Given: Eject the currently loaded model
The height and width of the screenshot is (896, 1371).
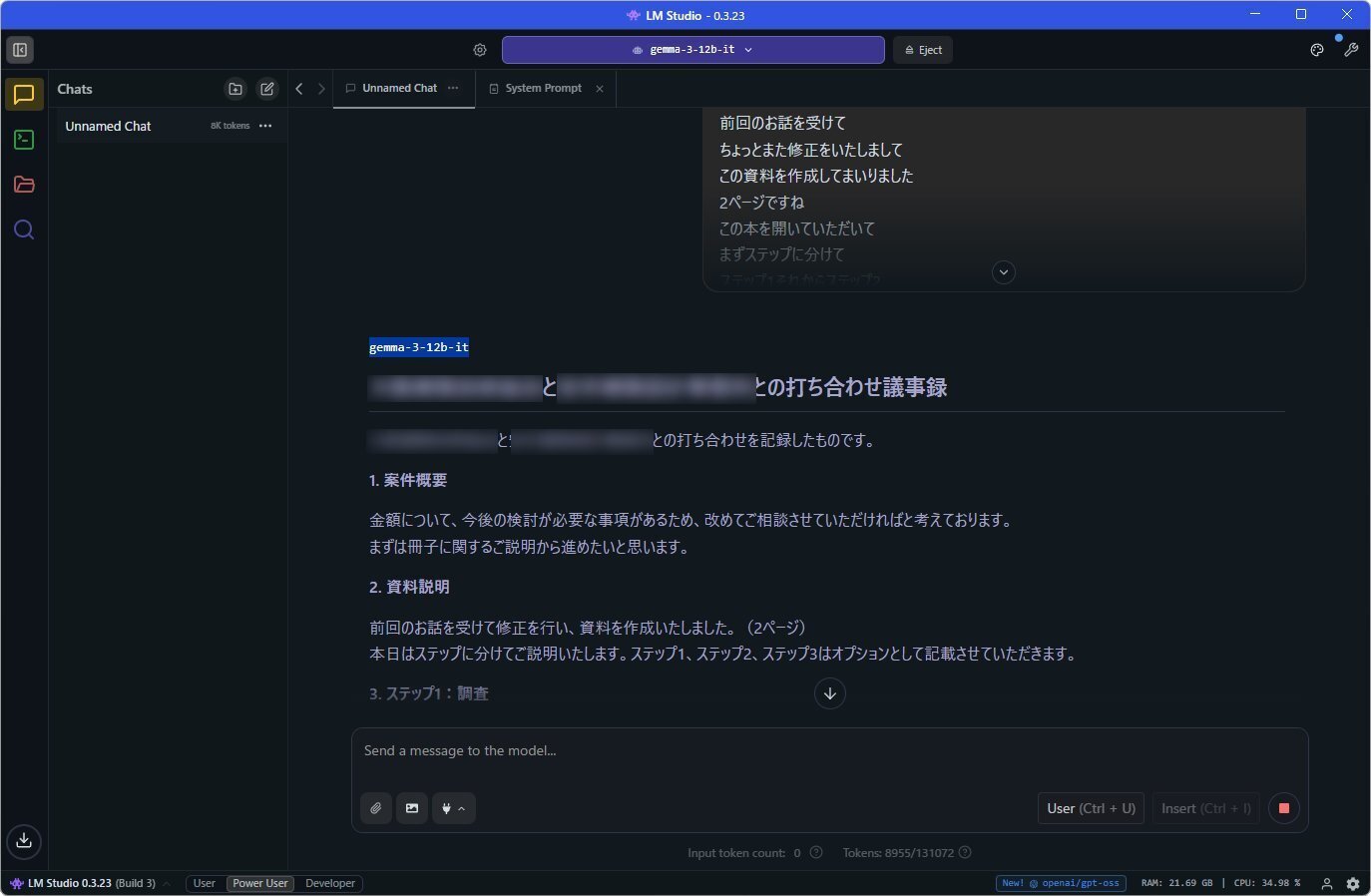Looking at the screenshot, I should [922, 49].
